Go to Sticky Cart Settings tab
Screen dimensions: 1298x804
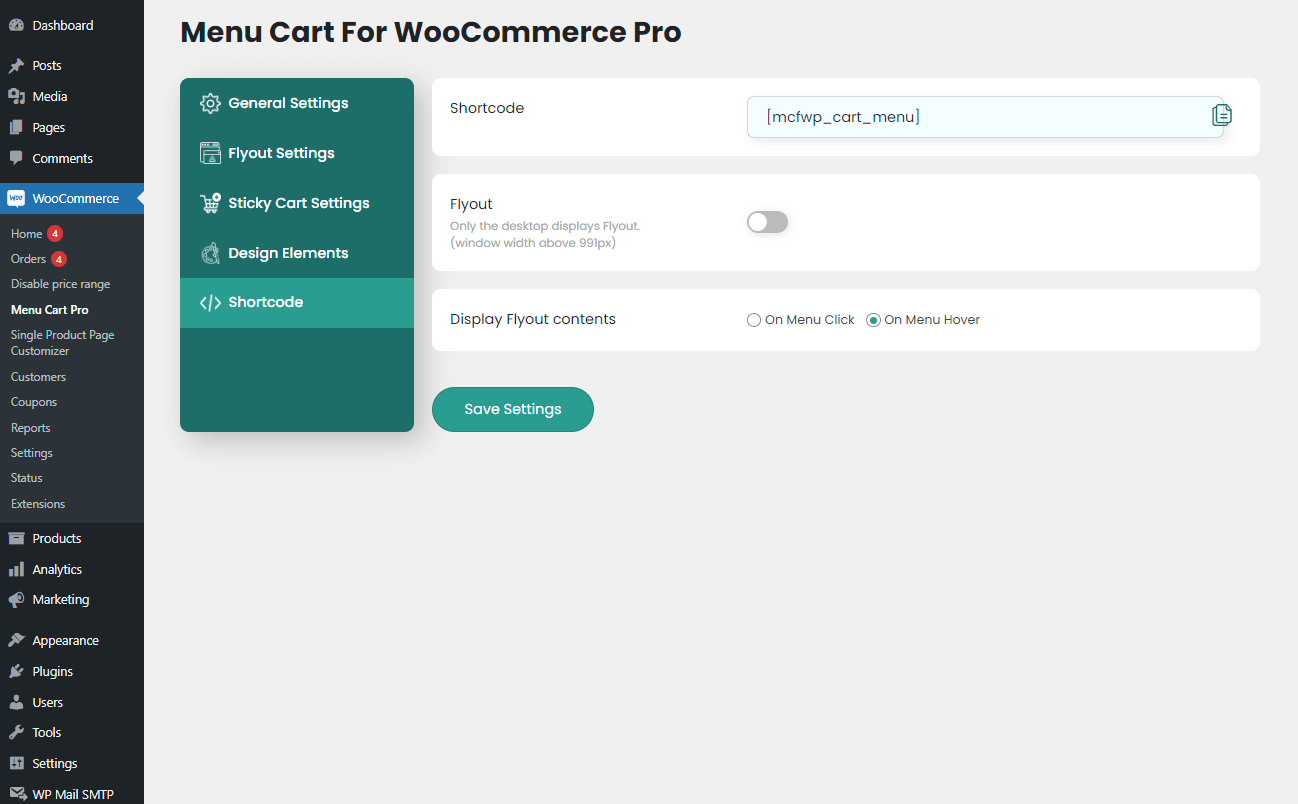coord(297,203)
